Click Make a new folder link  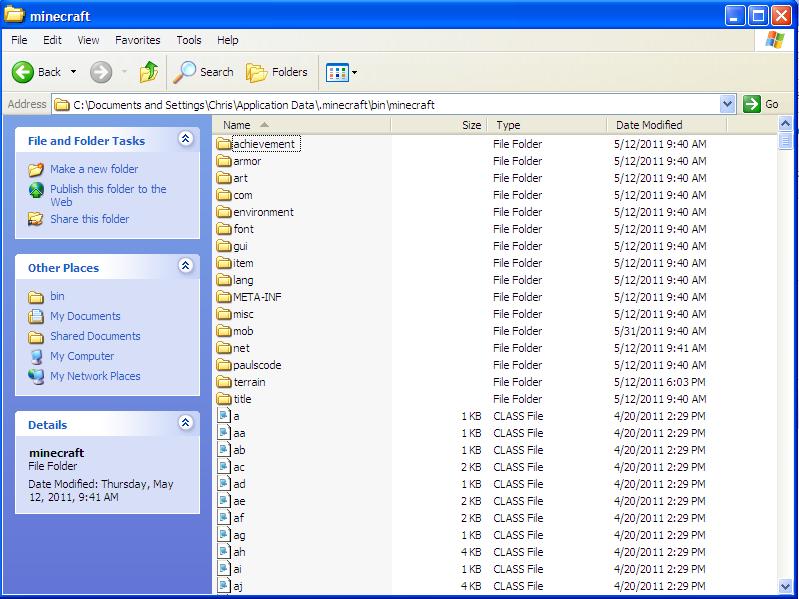94,169
